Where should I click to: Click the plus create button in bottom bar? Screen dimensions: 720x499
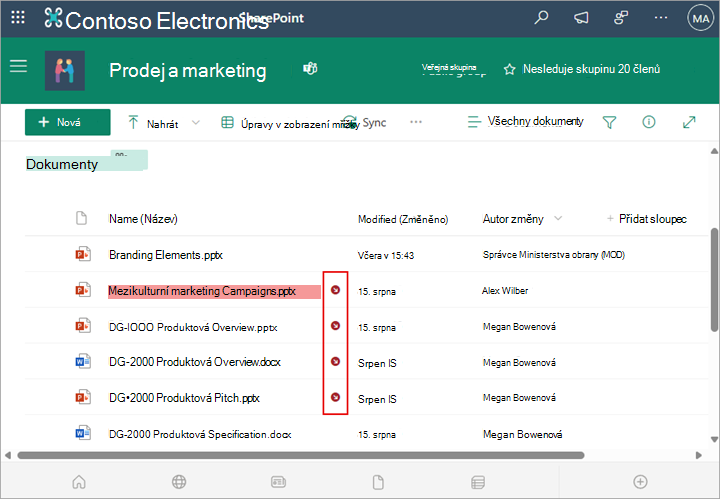click(x=641, y=482)
